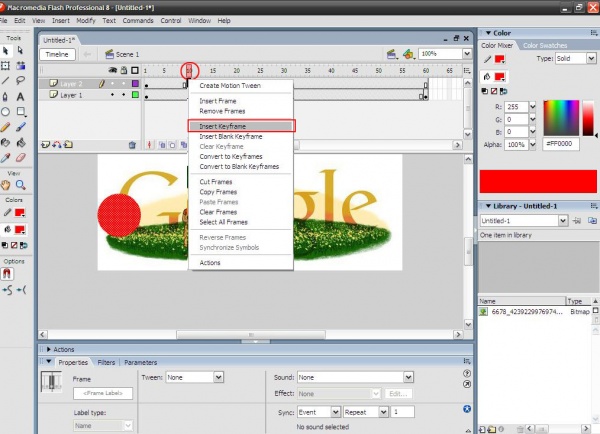Select the Hand tool

6,185
